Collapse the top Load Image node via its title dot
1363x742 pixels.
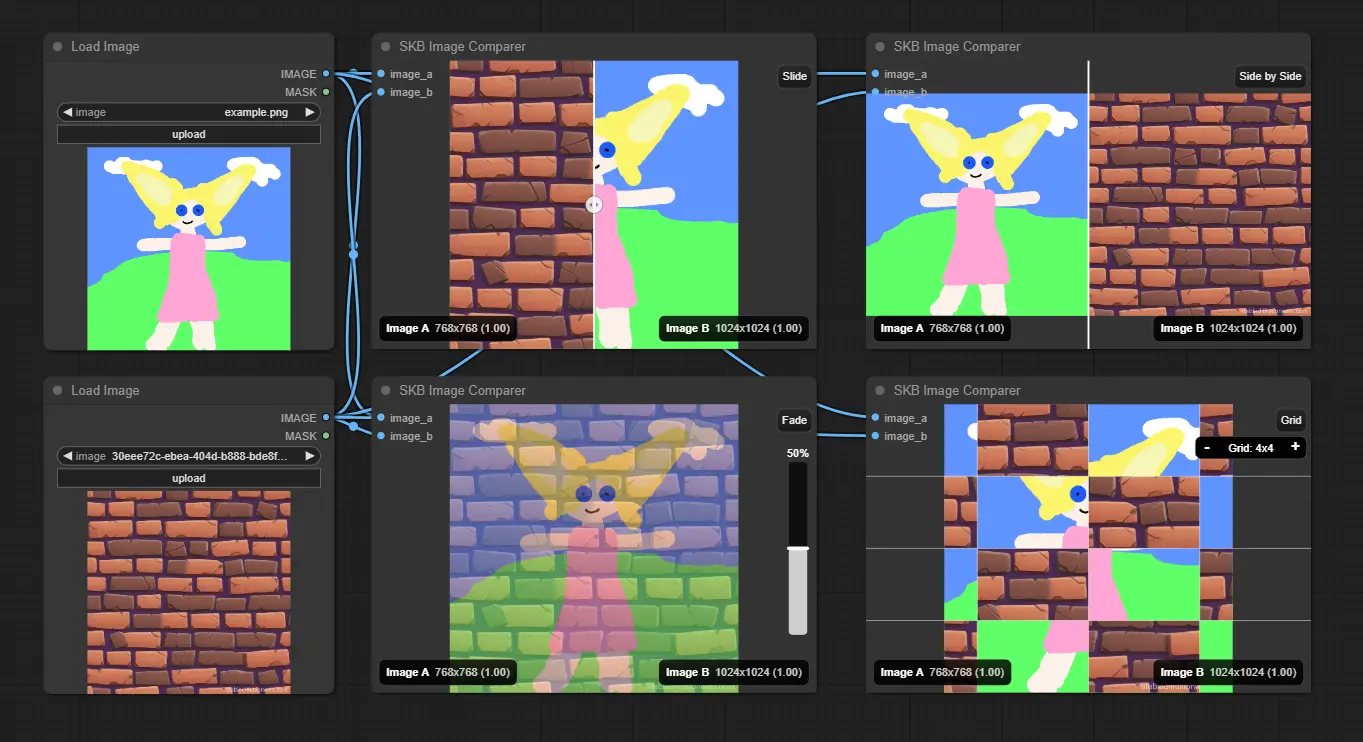58,47
